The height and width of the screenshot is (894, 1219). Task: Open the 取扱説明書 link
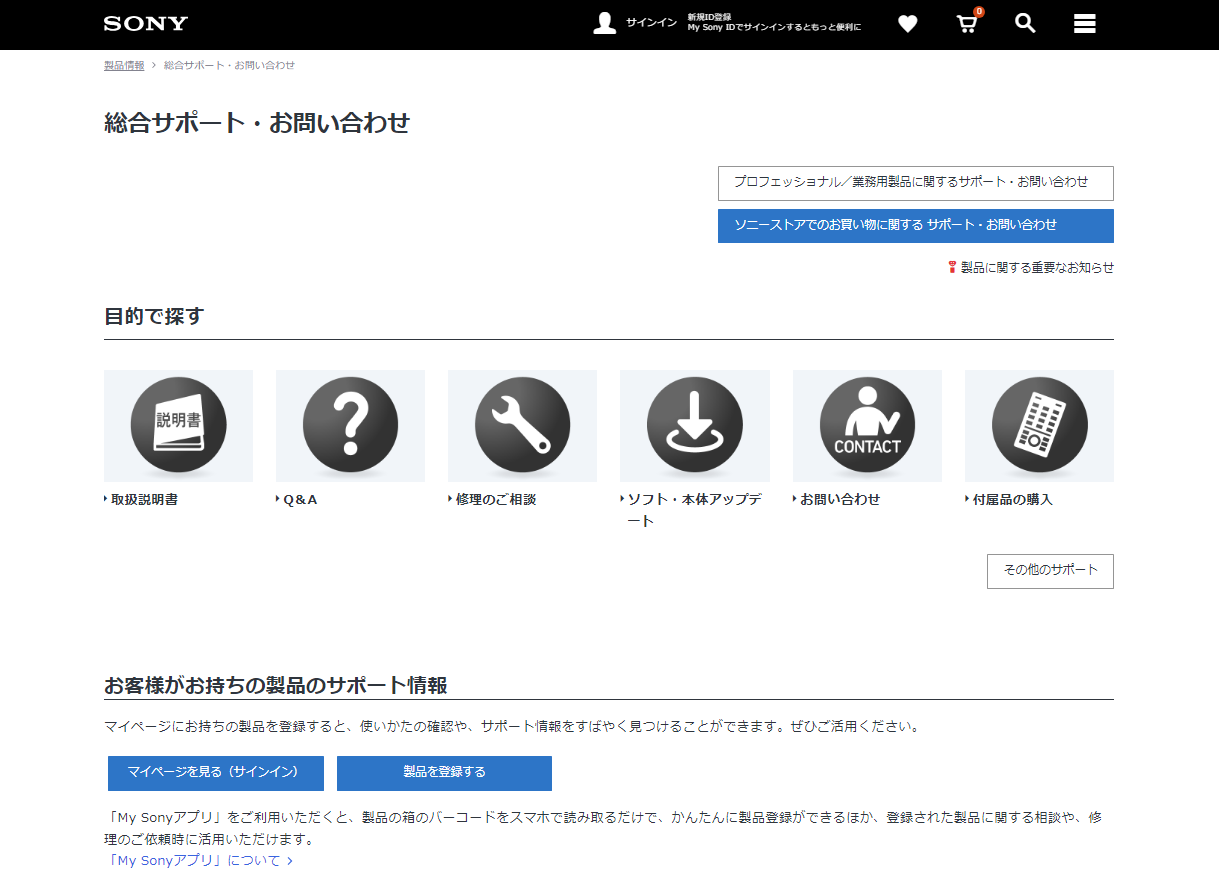pyautogui.click(x=144, y=499)
